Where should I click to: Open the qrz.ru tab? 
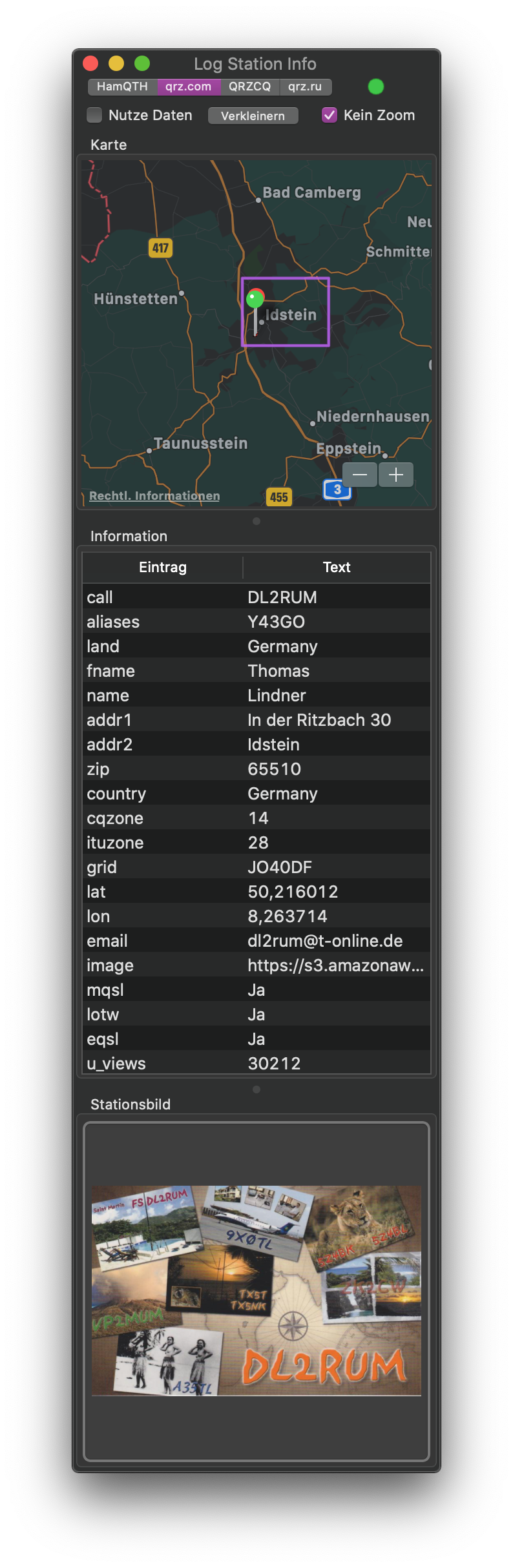(x=305, y=87)
